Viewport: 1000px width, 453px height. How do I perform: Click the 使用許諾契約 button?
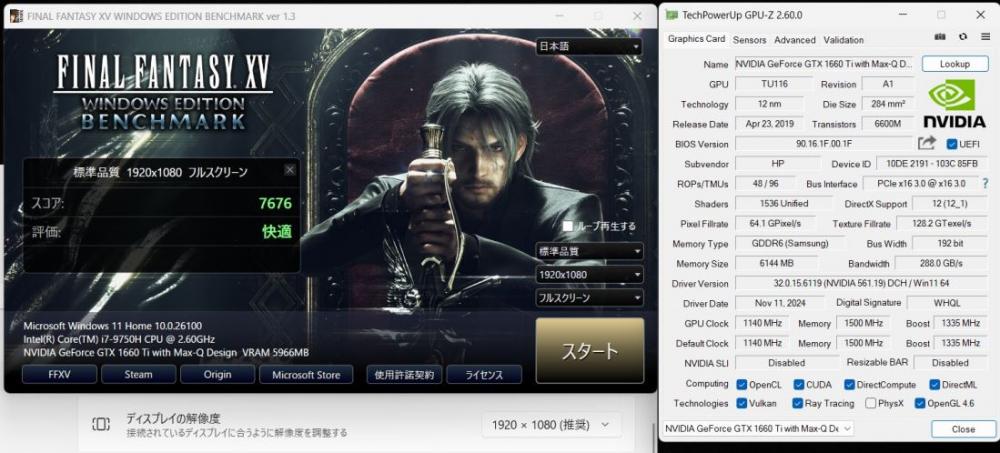(x=404, y=375)
